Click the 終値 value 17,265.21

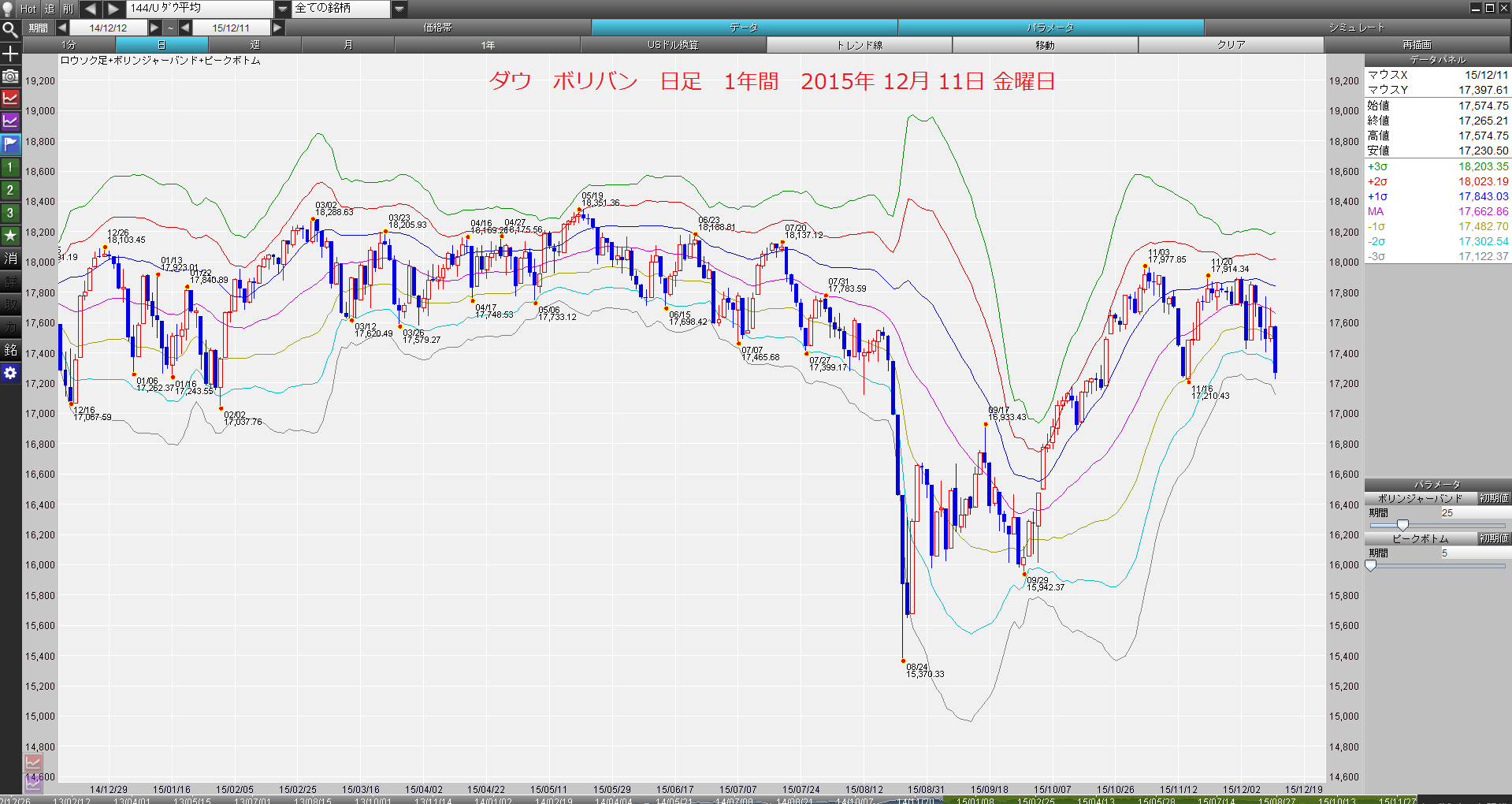click(x=1483, y=121)
